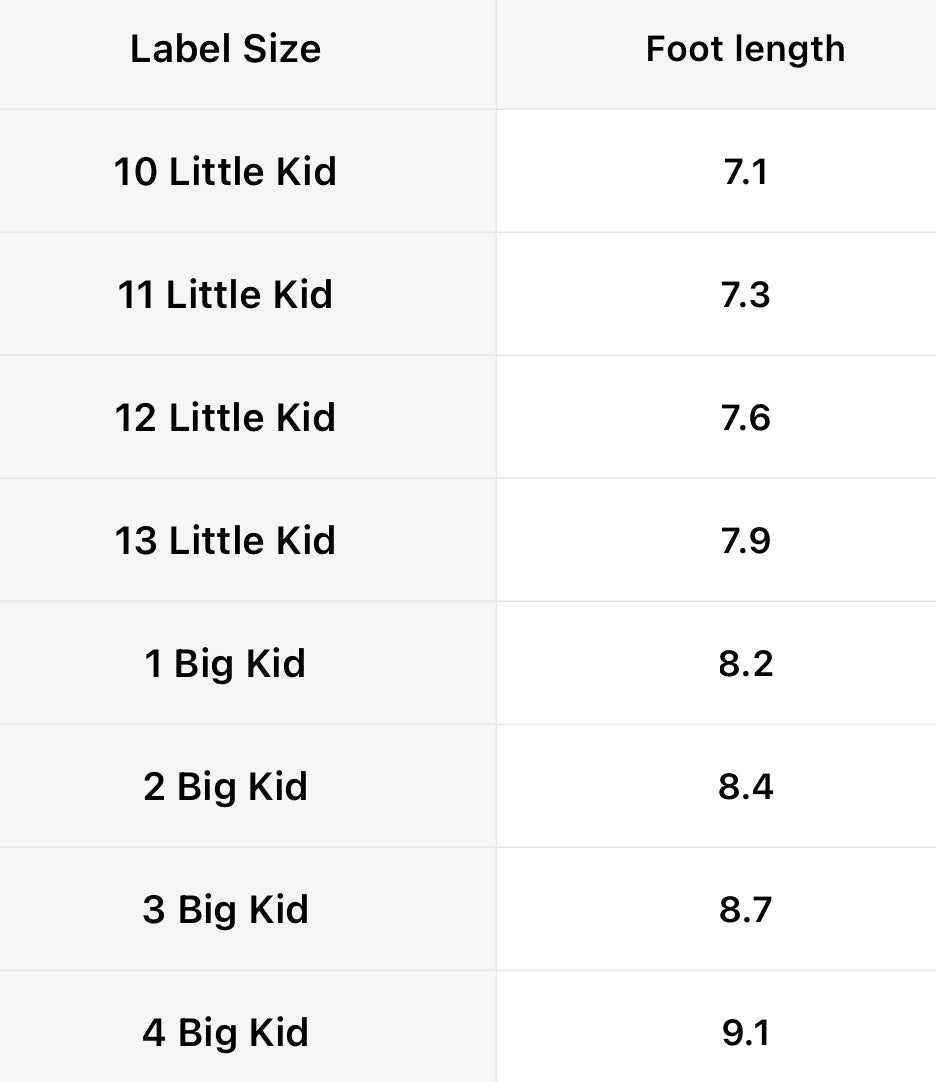This screenshot has width=936, height=1082.
Task: Click the word "Label" in the header
Action: pyautogui.click(x=175, y=49)
